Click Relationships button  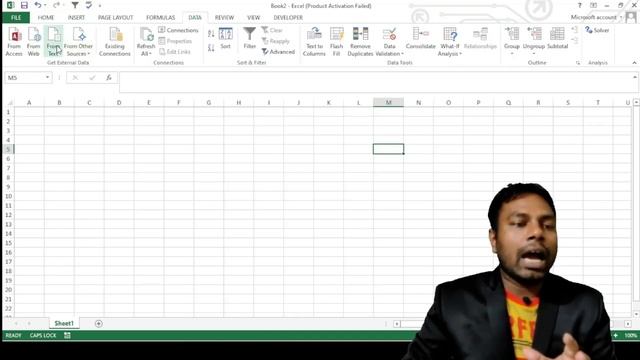coord(480,39)
